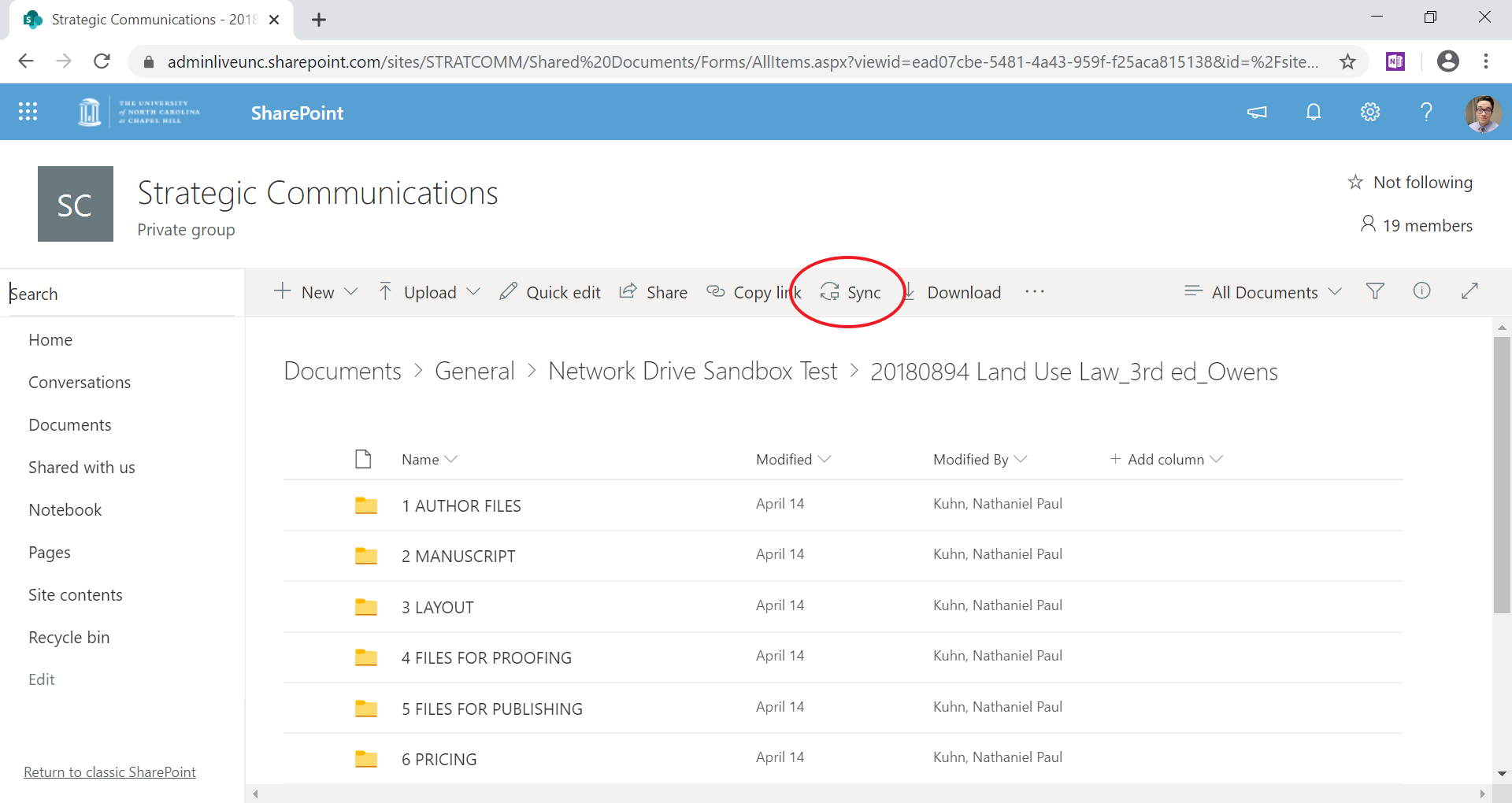The height and width of the screenshot is (803, 1512).
Task: Expand the New dropdown
Action: [x=351, y=291]
